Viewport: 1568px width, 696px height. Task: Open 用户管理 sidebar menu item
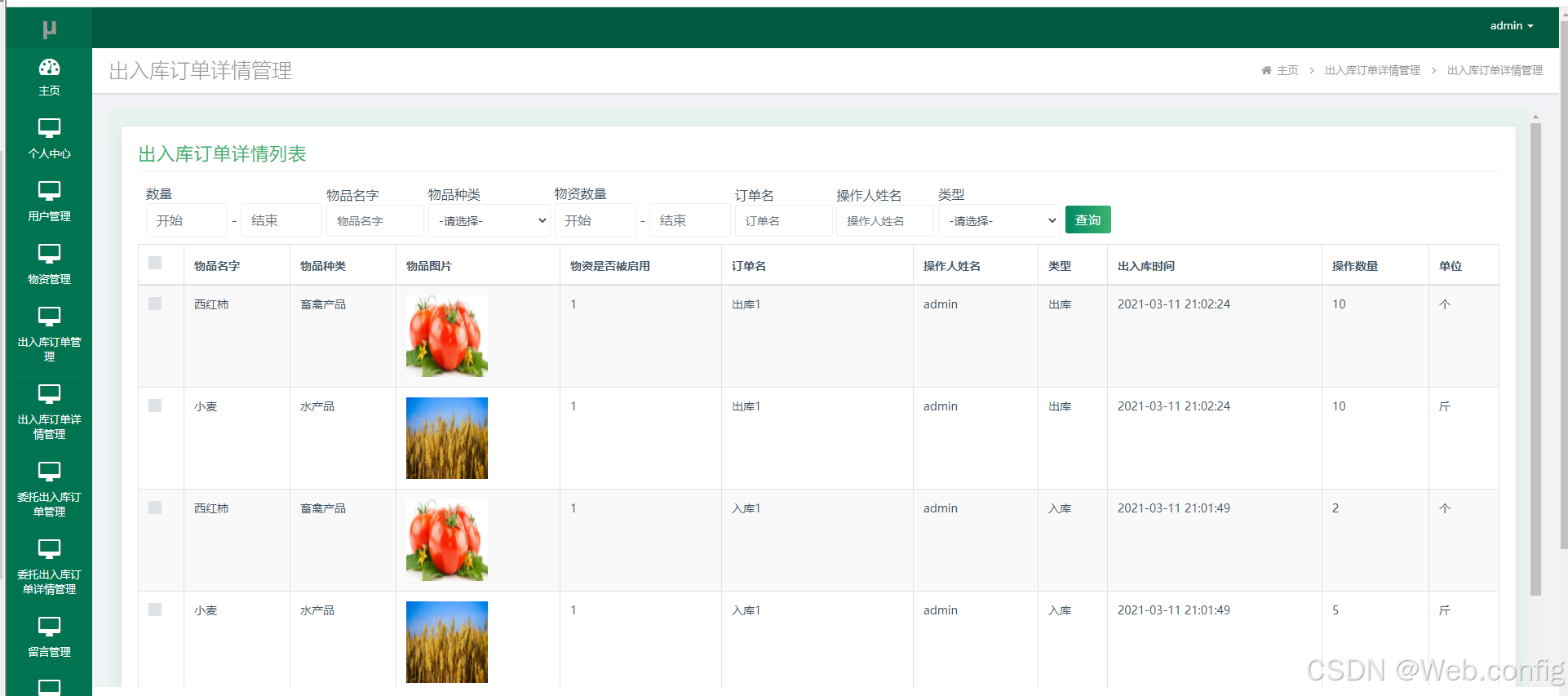click(49, 203)
